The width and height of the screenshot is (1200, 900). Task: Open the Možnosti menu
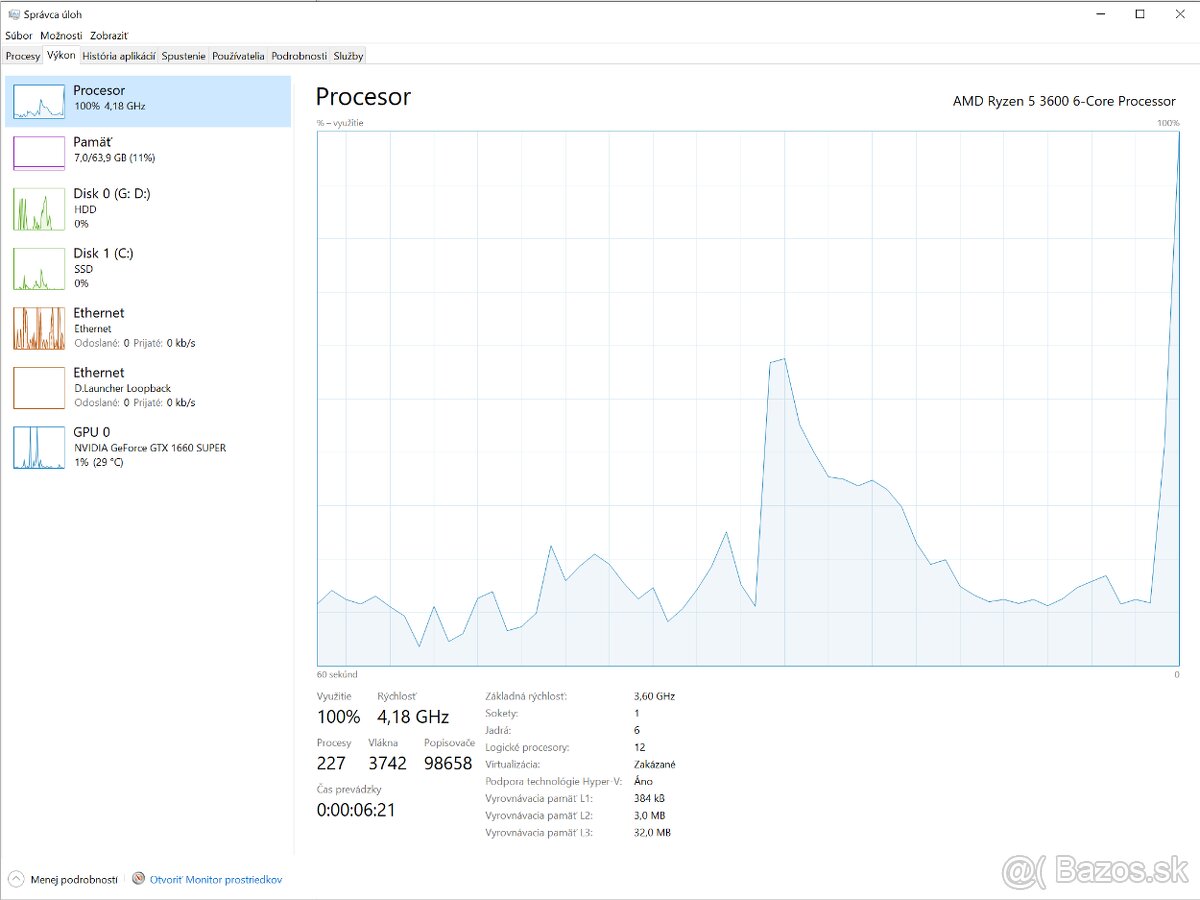point(61,35)
